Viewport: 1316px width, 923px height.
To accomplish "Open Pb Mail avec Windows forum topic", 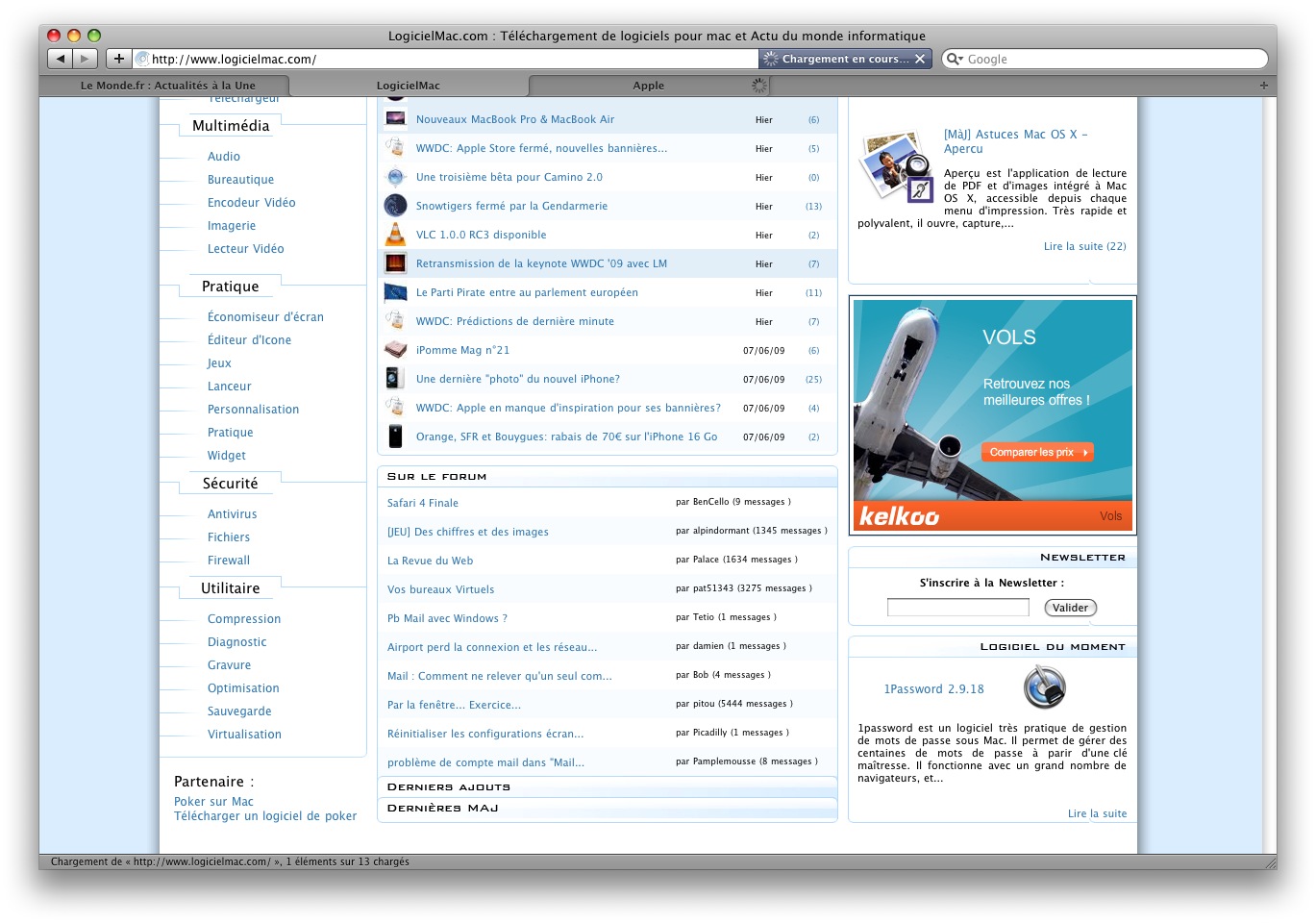I will (447, 618).
